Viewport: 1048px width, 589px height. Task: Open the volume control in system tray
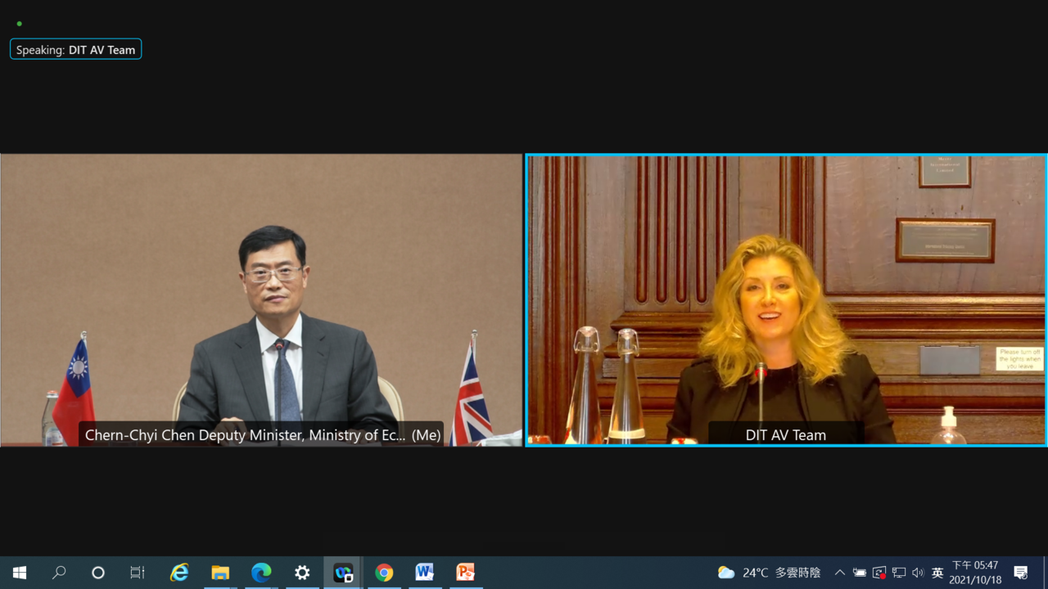point(918,573)
